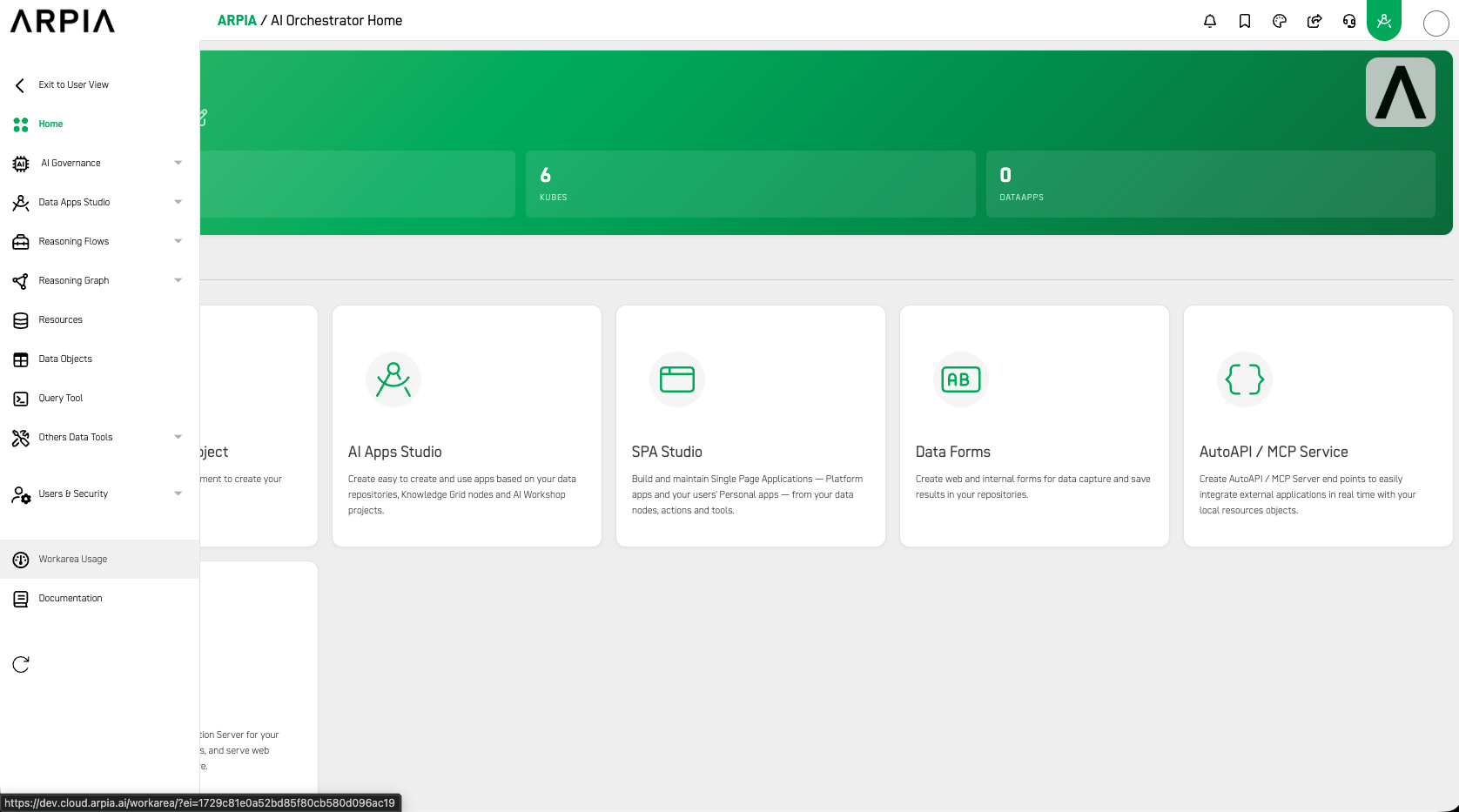Open Documentation menu item
Screen dimensions: 1459x812
(x=99, y=599)
